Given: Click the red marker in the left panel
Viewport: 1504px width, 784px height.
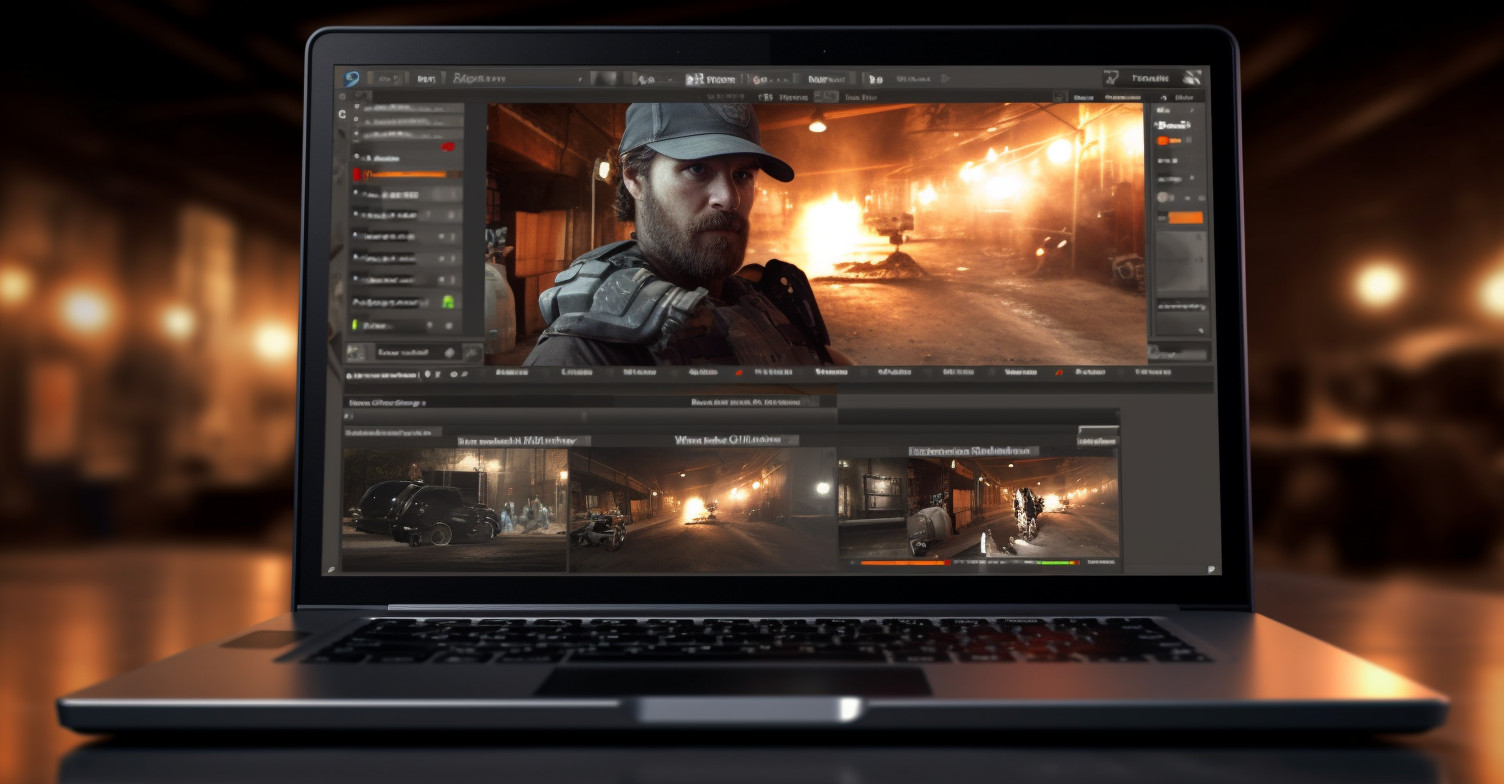Looking at the screenshot, I should click(448, 147).
